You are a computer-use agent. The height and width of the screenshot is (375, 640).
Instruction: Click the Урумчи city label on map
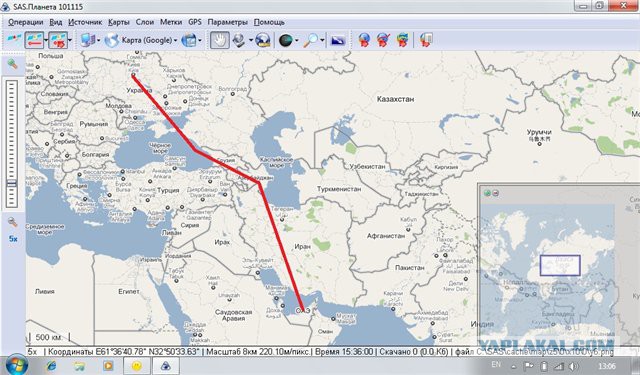[x=539, y=132]
